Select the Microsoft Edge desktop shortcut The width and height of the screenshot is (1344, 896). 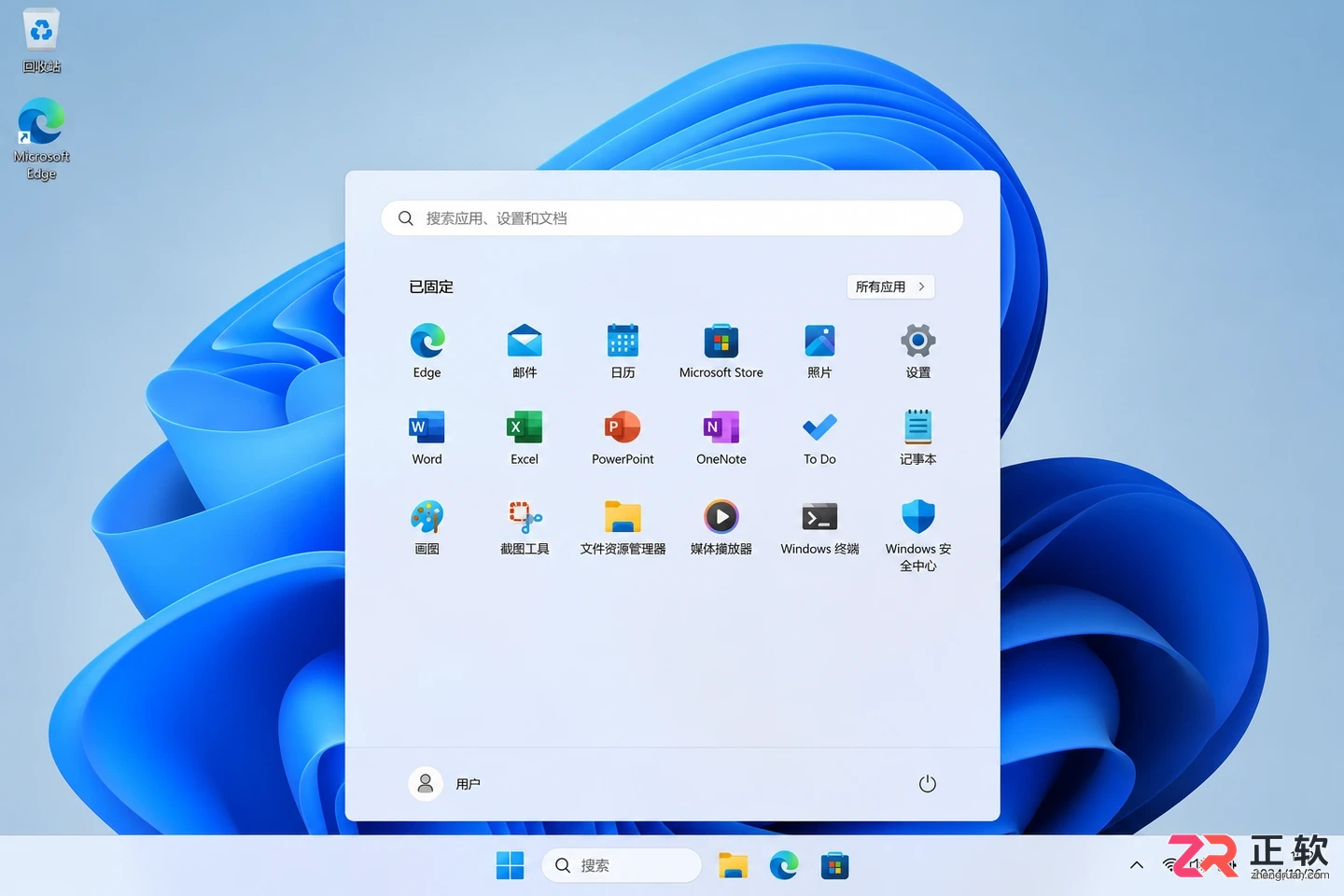[x=41, y=139]
